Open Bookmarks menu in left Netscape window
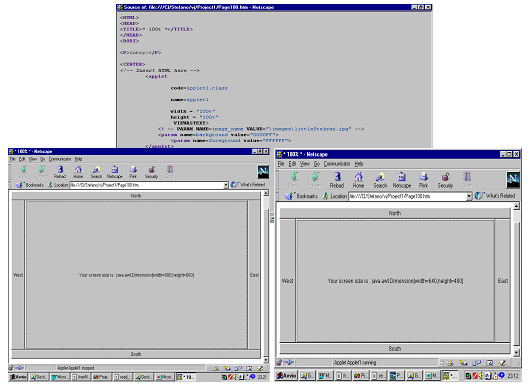The height and width of the screenshot is (389, 530). tap(30, 185)
